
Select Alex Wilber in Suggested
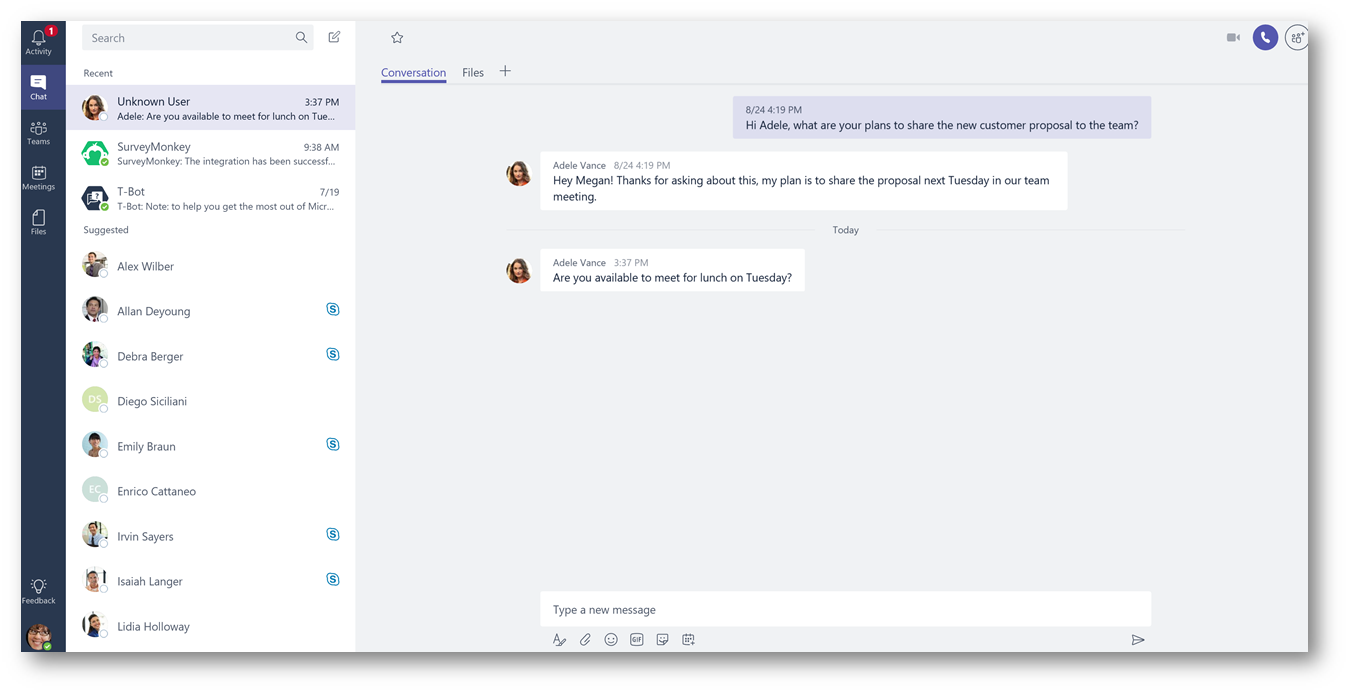[211, 266]
